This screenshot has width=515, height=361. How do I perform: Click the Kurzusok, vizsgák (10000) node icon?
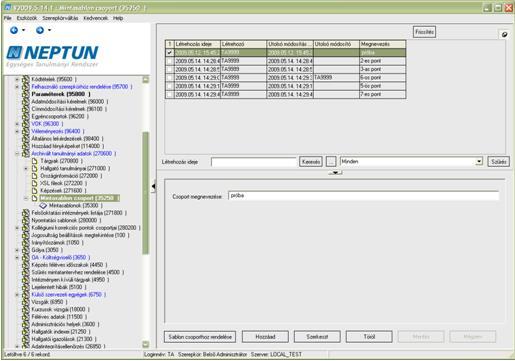26,309
